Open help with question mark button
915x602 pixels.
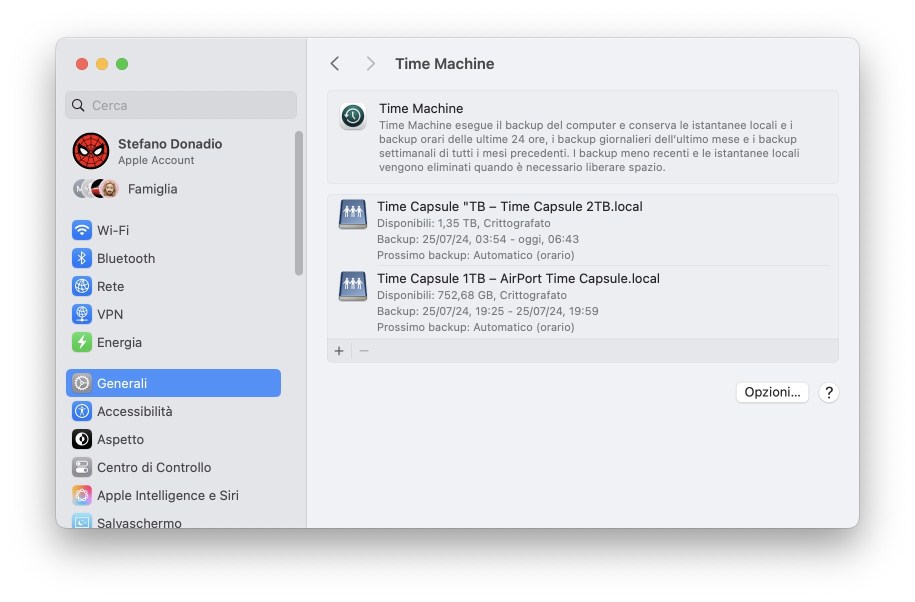829,393
